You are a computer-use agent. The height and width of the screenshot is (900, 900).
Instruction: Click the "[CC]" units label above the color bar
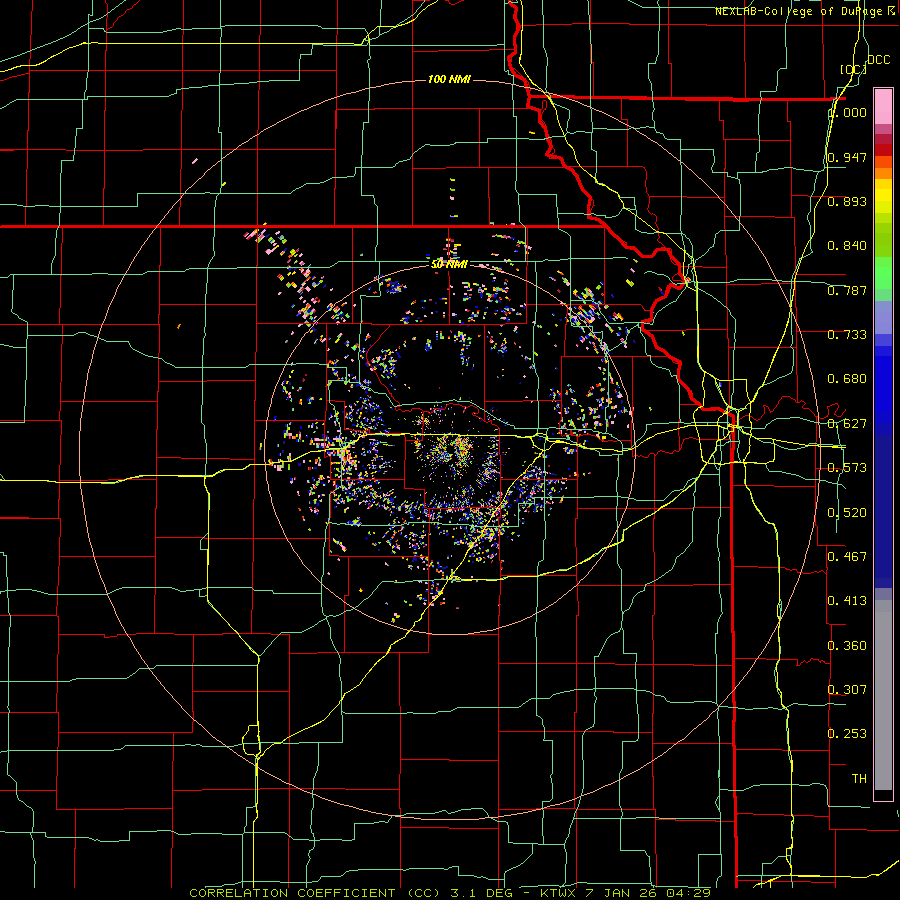[x=853, y=69]
